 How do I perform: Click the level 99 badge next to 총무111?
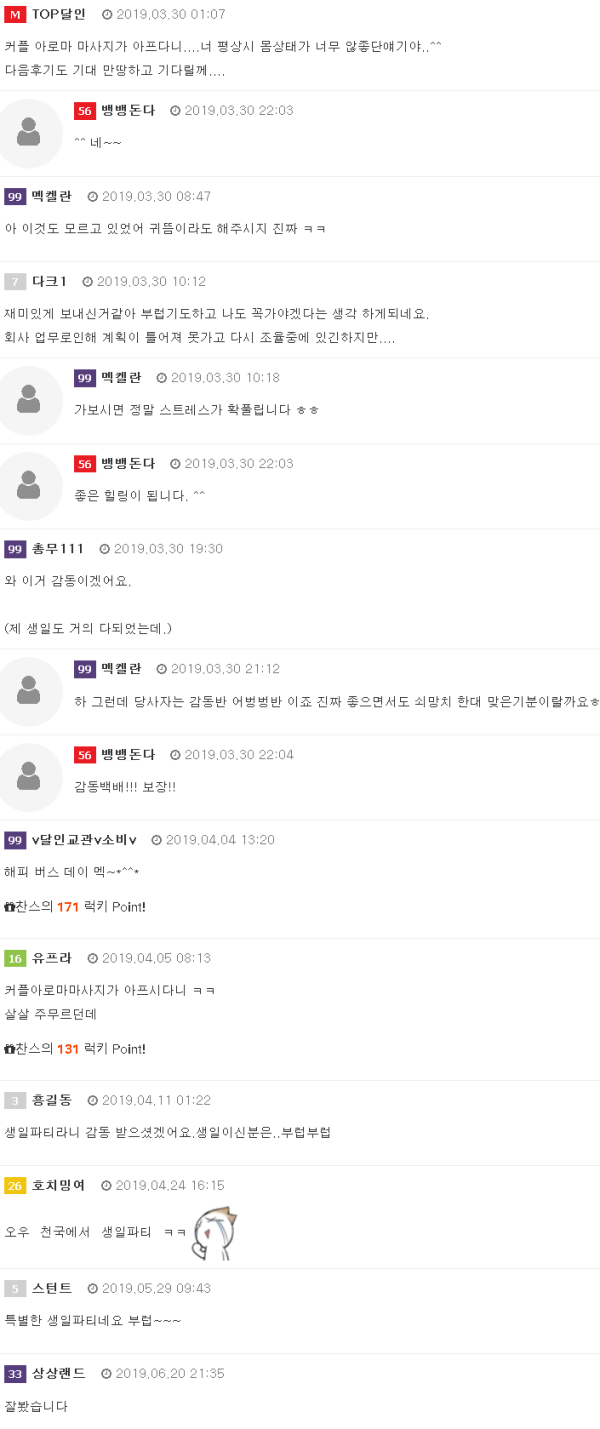[x=15, y=549]
